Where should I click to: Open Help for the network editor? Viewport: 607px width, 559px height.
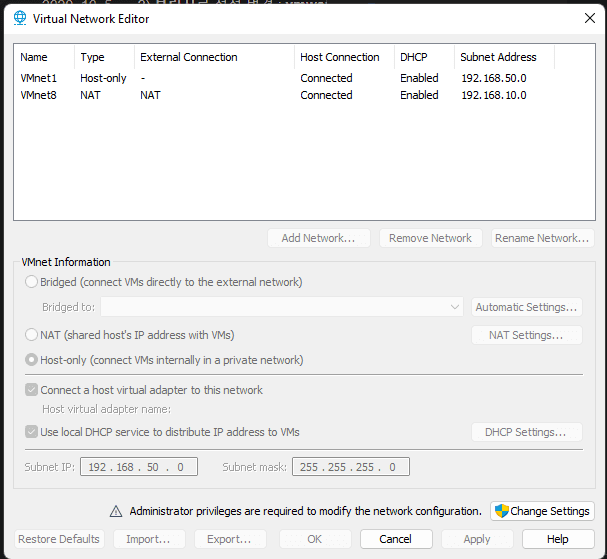557,539
